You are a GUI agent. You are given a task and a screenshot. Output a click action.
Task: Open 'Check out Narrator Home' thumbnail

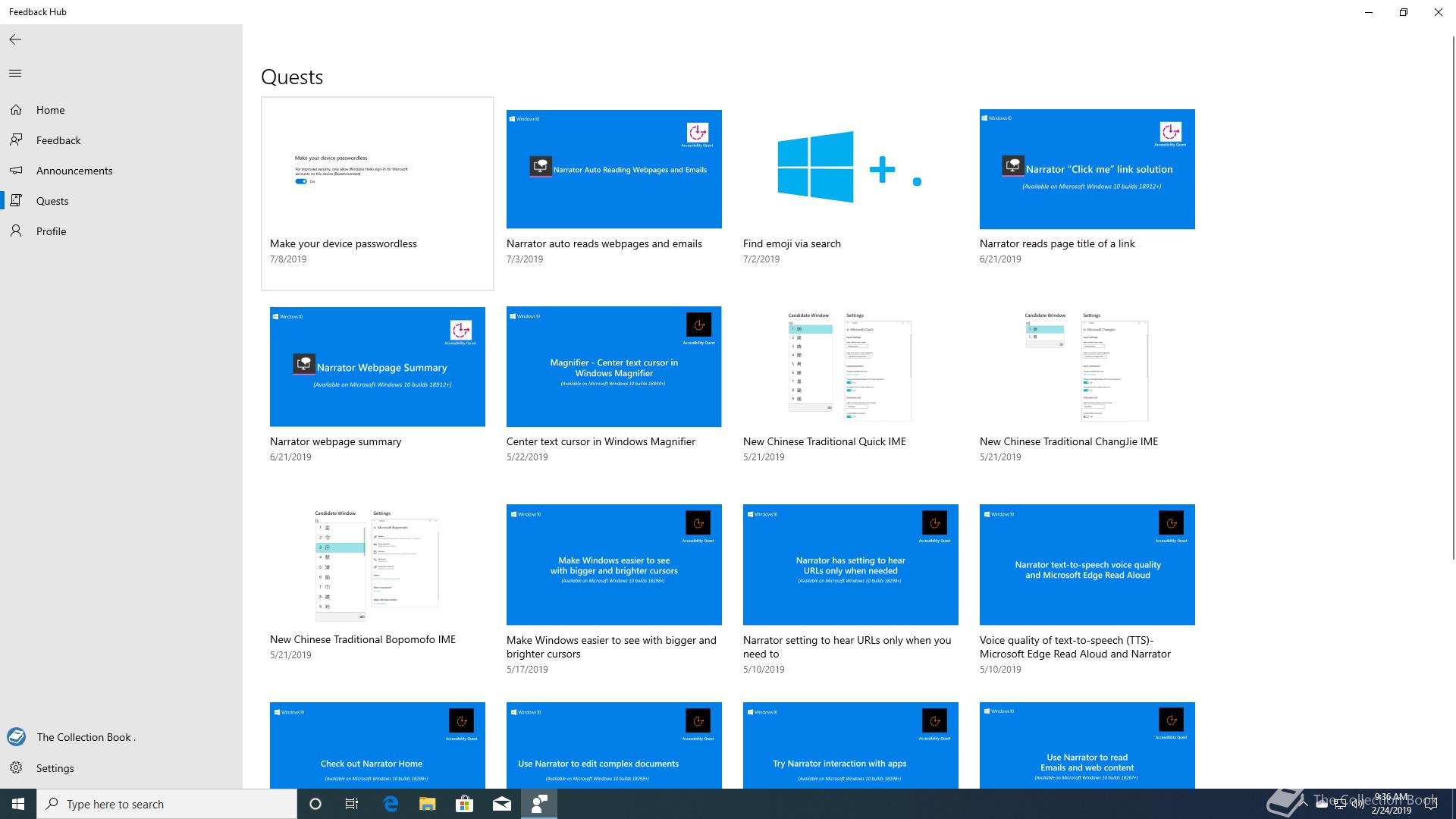coord(378,745)
